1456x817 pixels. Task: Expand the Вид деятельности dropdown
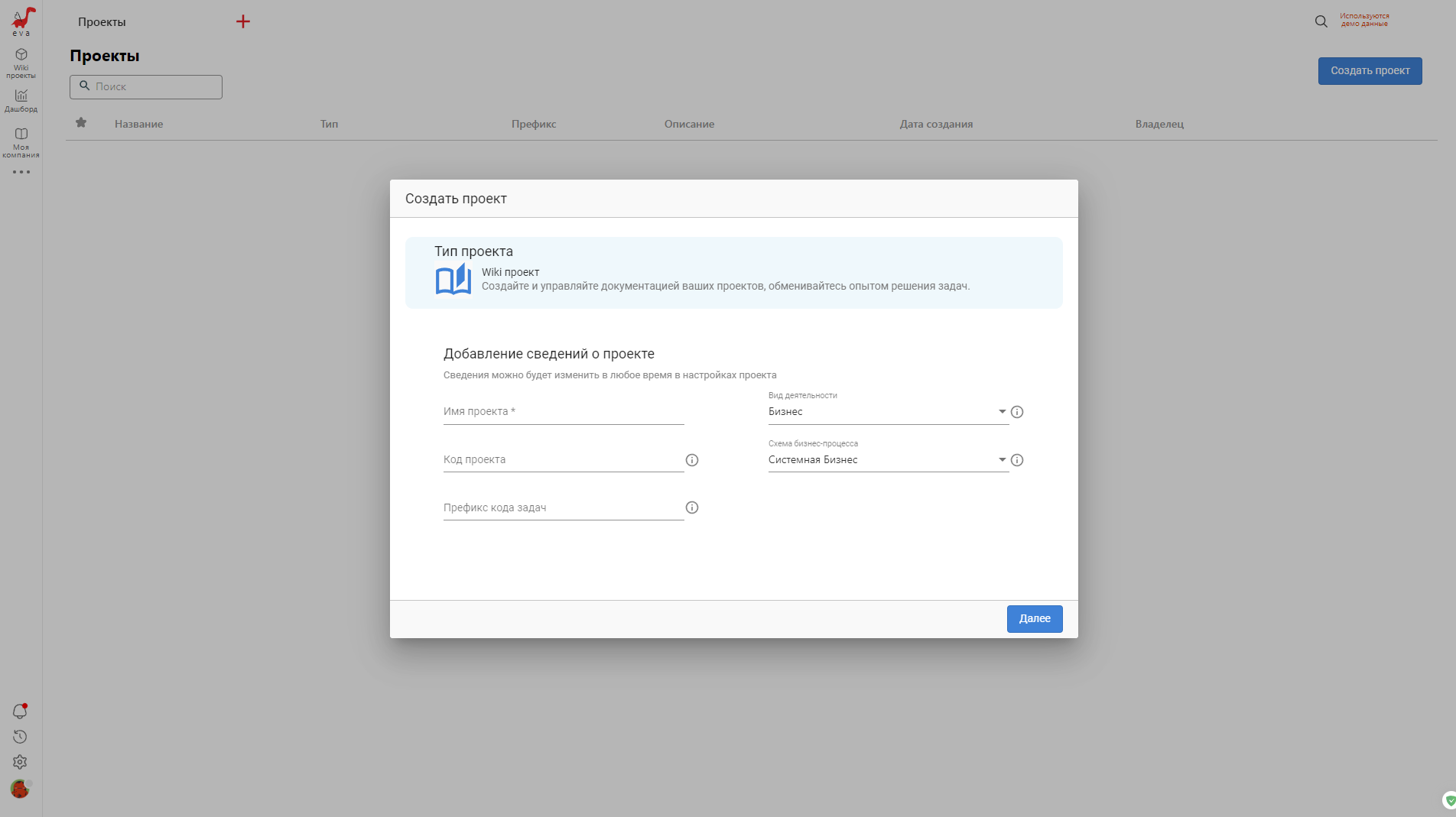[1002, 412]
